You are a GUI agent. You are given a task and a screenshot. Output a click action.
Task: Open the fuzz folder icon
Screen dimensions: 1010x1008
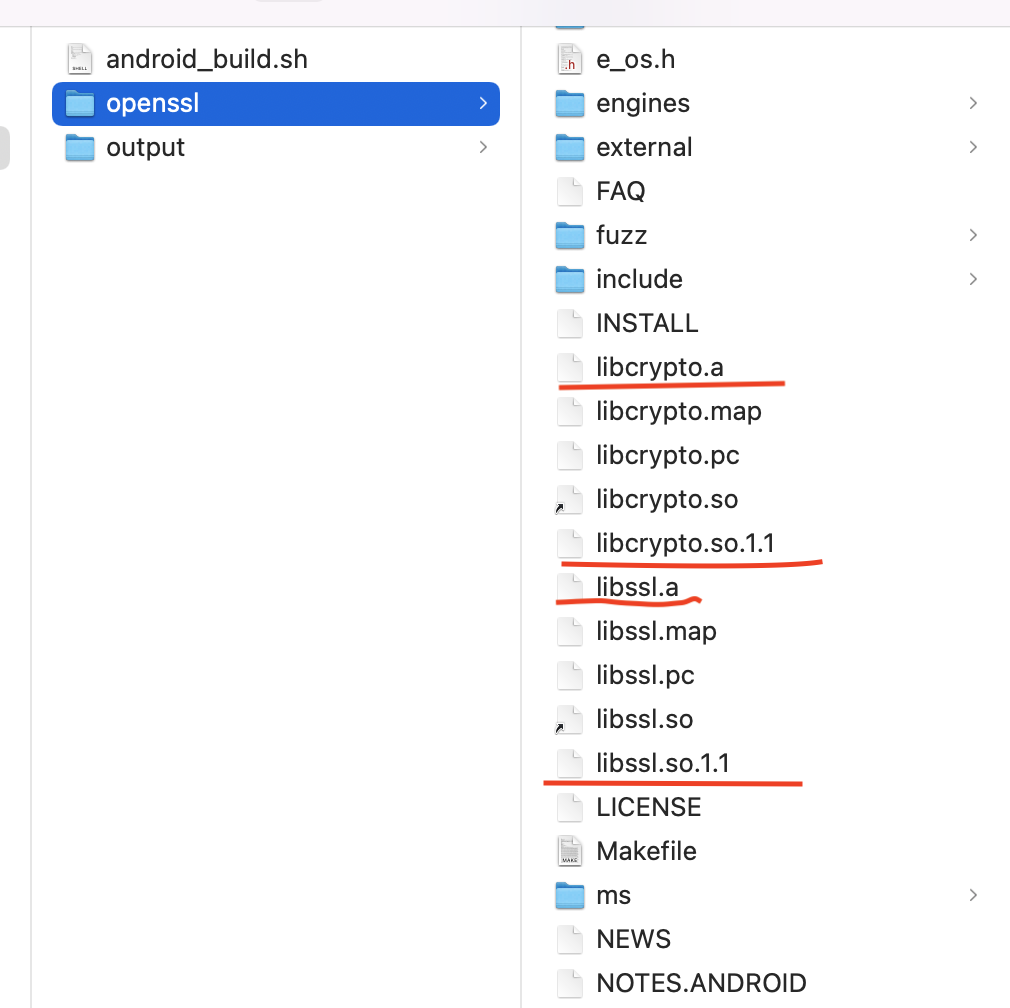569,235
